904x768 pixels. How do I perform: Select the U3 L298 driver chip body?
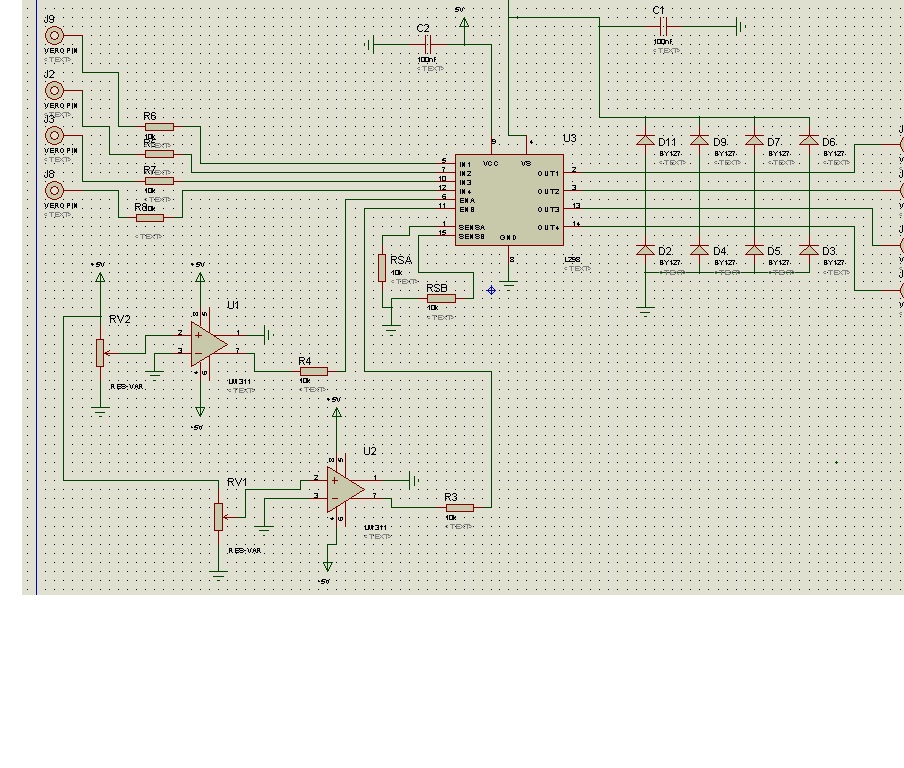[x=509, y=199]
